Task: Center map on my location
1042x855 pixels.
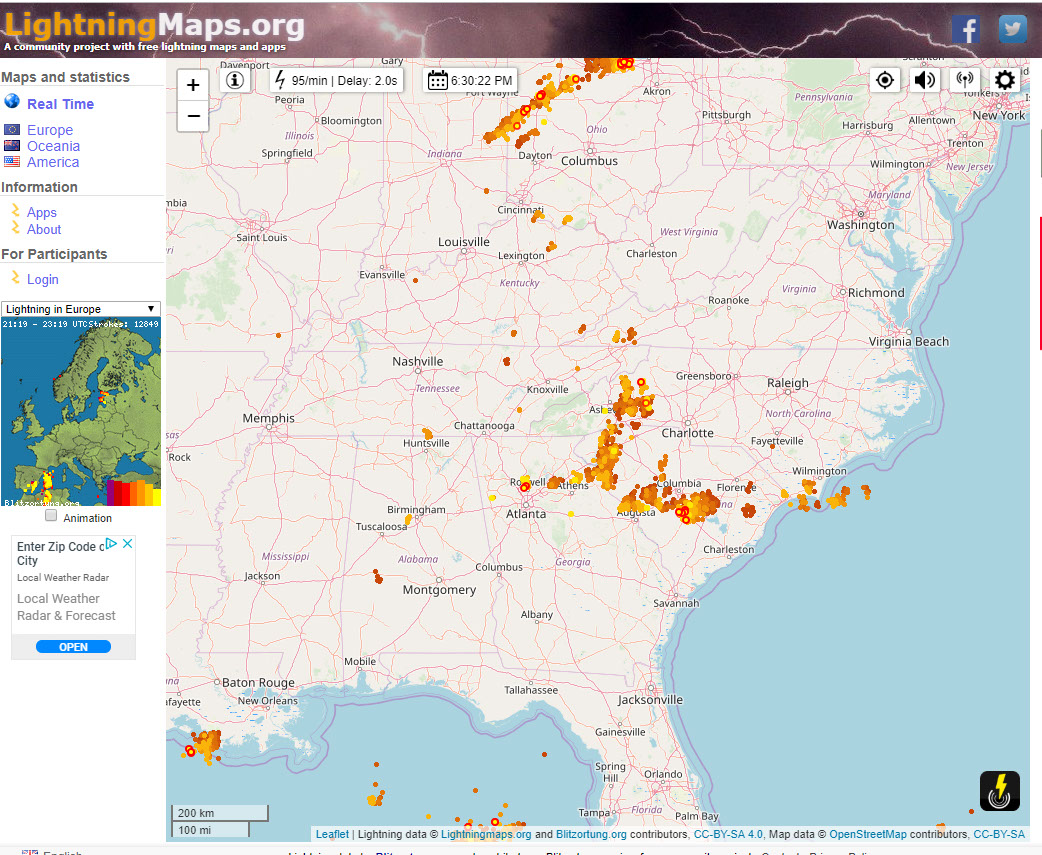Action: [885, 80]
